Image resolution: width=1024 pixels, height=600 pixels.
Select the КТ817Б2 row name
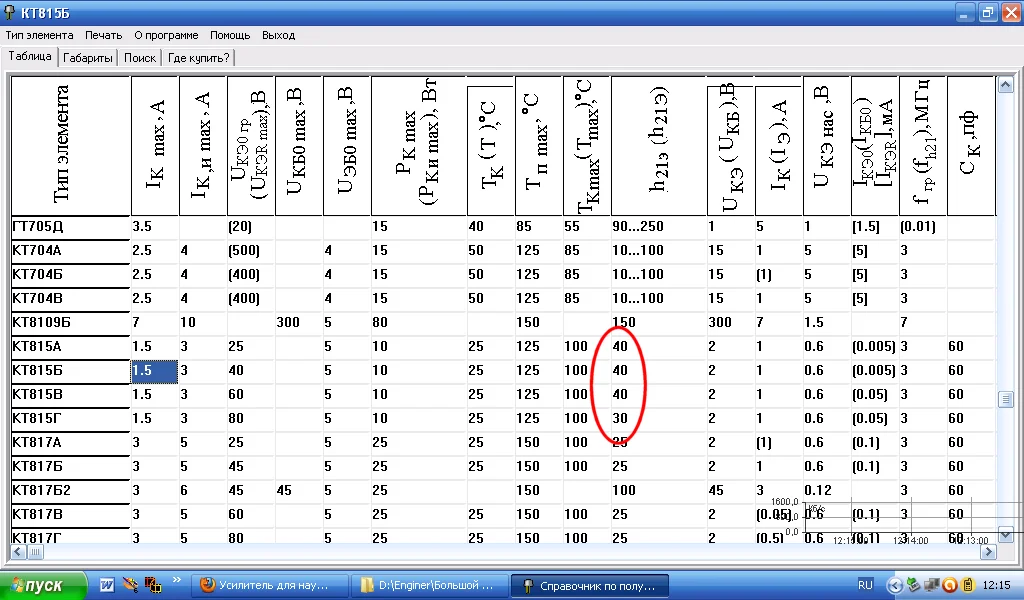[71, 490]
